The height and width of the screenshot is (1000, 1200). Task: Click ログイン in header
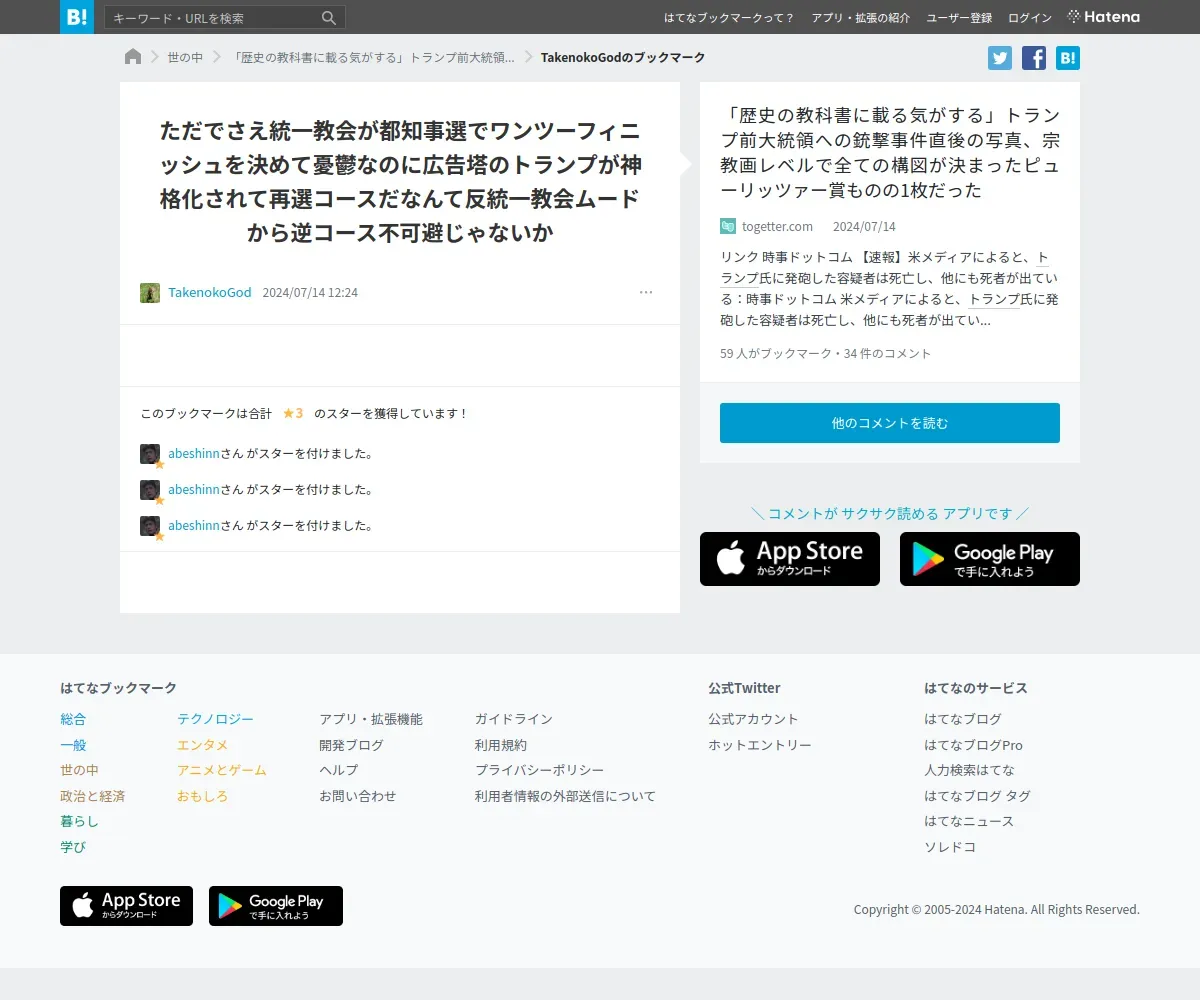pyautogui.click(x=1030, y=18)
